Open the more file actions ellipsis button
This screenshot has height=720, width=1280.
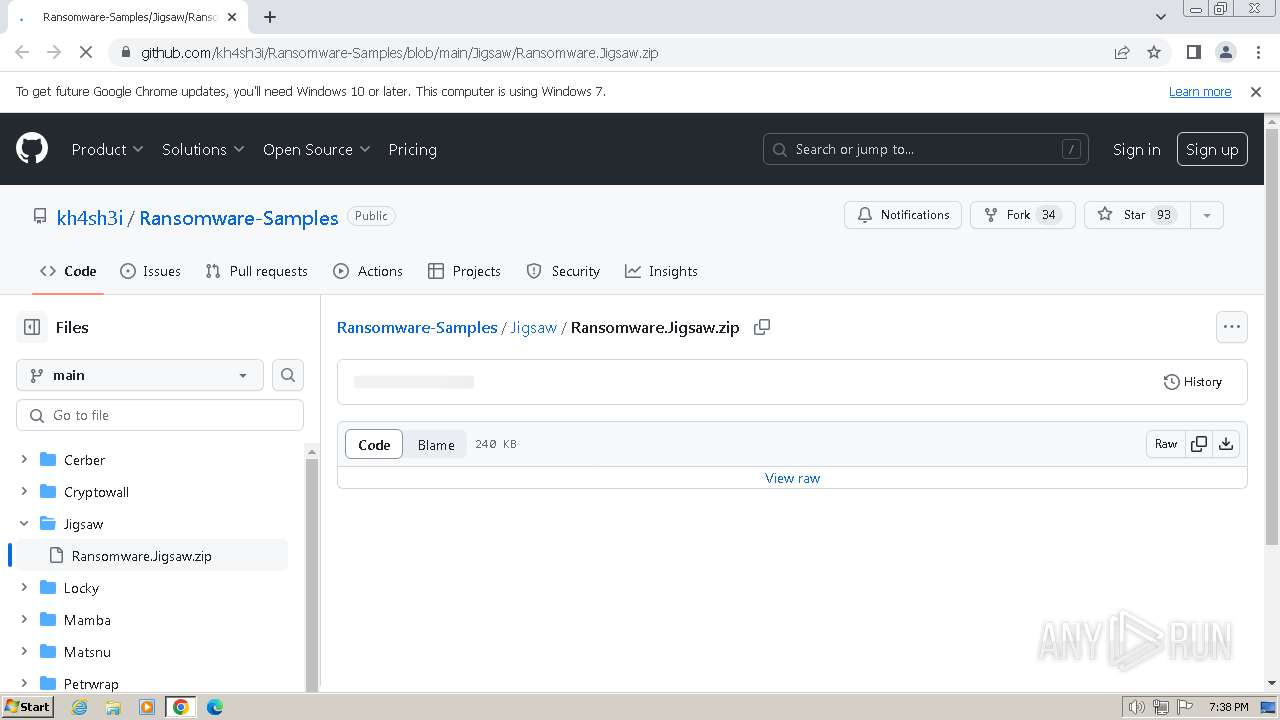point(1231,327)
